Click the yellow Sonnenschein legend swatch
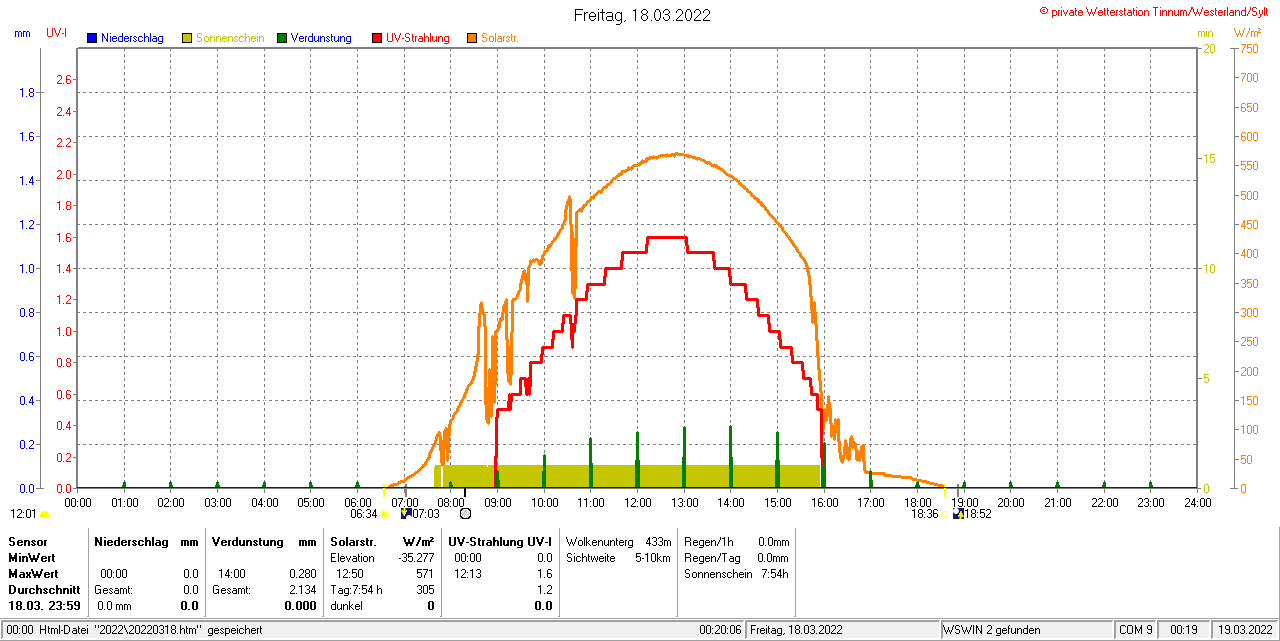This screenshot has height=641, width=1280. point(187,38)
